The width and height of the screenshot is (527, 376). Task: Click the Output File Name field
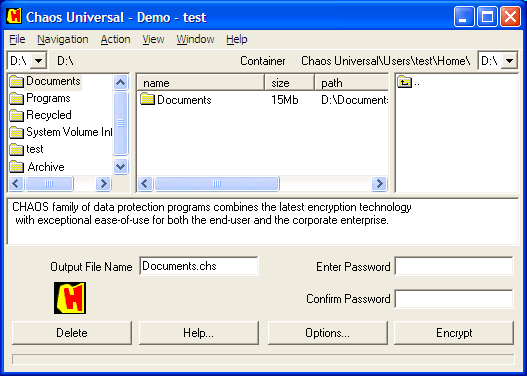199,266
